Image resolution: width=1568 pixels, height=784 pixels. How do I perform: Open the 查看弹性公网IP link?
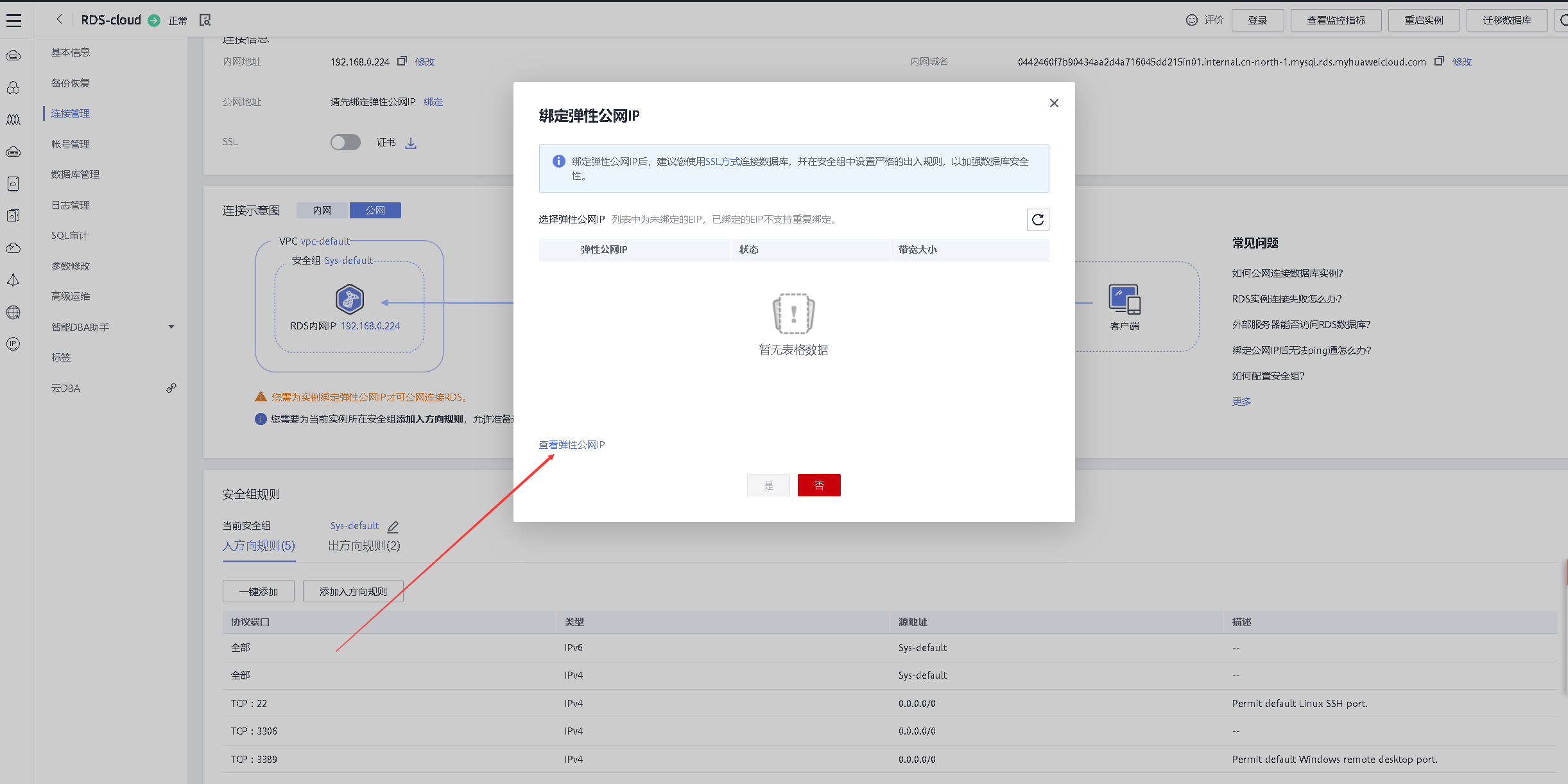(x=571, y=444)
